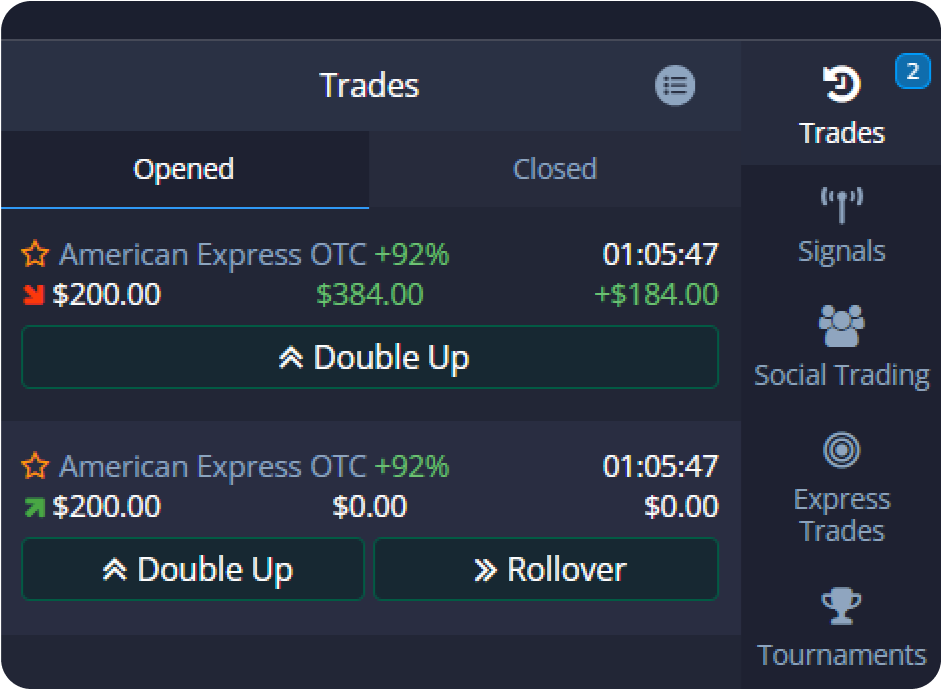
Task: Open the Tournaments trophy icon
Action: click(841, 606)
